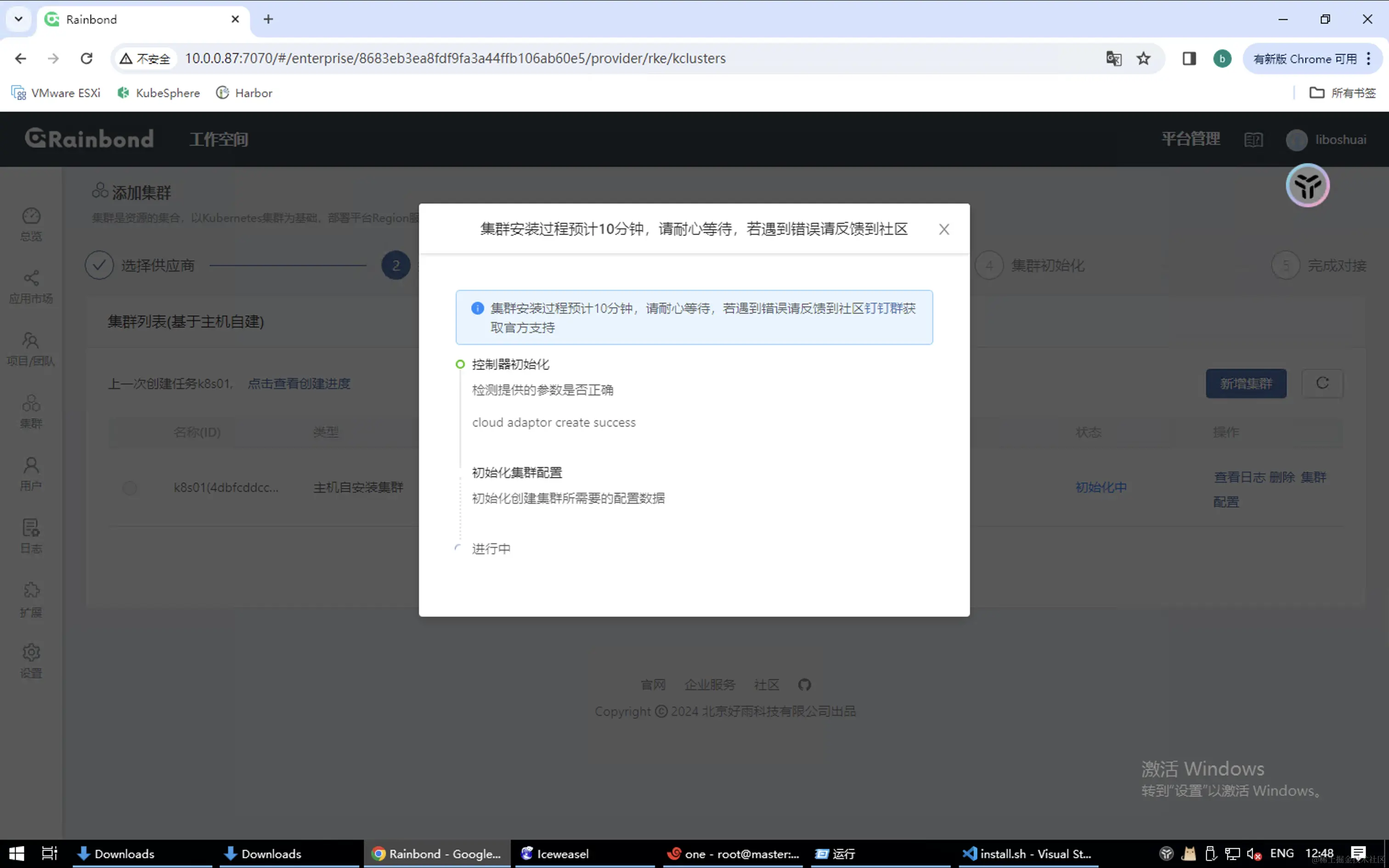
Task: Open 平台管理 in the top navigation
Action: pos(1191,140)
